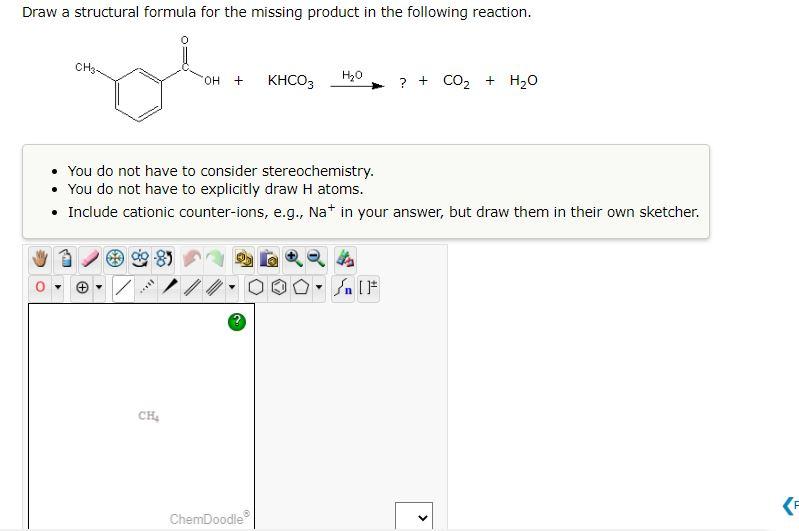Click the copy structure icon

244,259
